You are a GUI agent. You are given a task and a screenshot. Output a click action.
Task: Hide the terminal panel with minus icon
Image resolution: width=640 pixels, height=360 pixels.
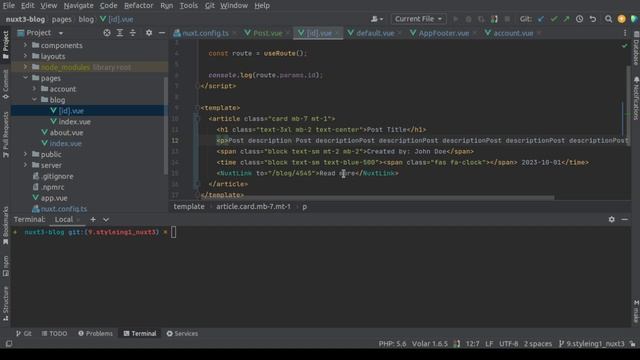624,220
